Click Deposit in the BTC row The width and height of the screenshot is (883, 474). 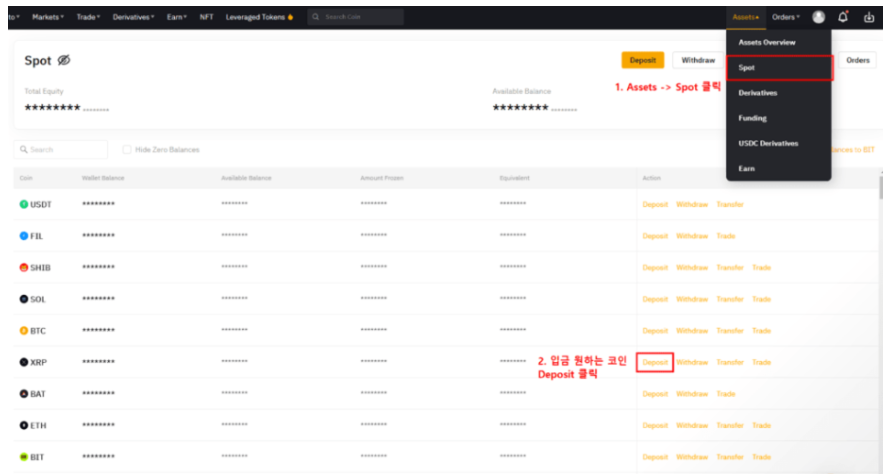(655, 330)
